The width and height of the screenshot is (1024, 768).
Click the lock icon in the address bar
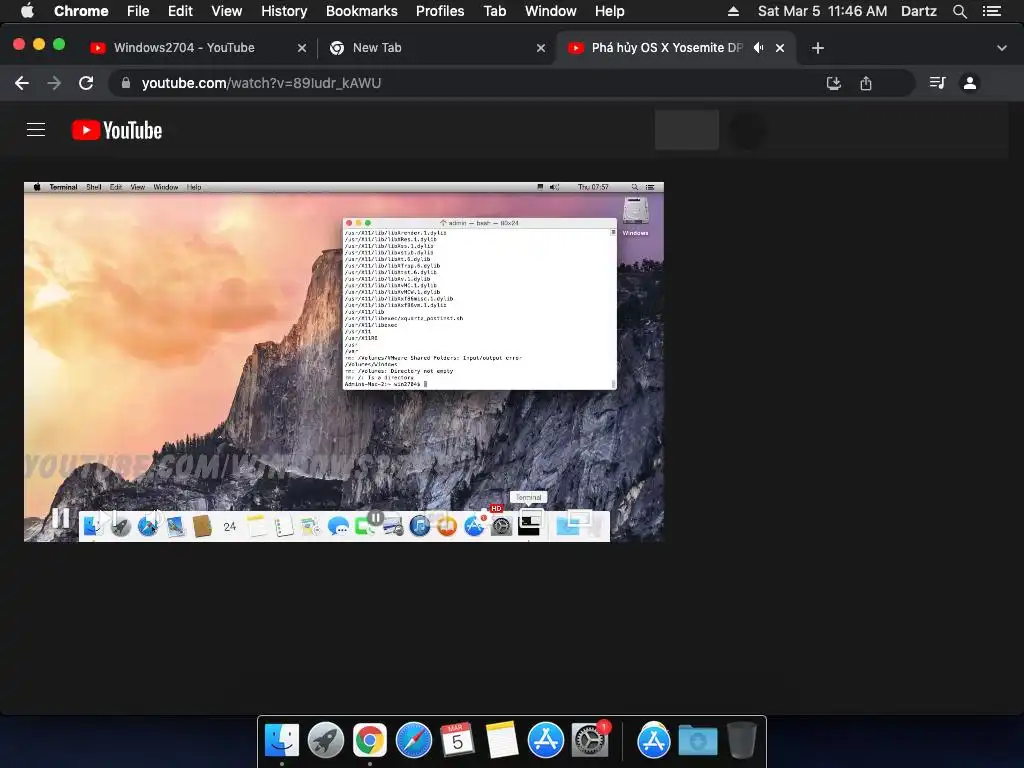[126, 83]
